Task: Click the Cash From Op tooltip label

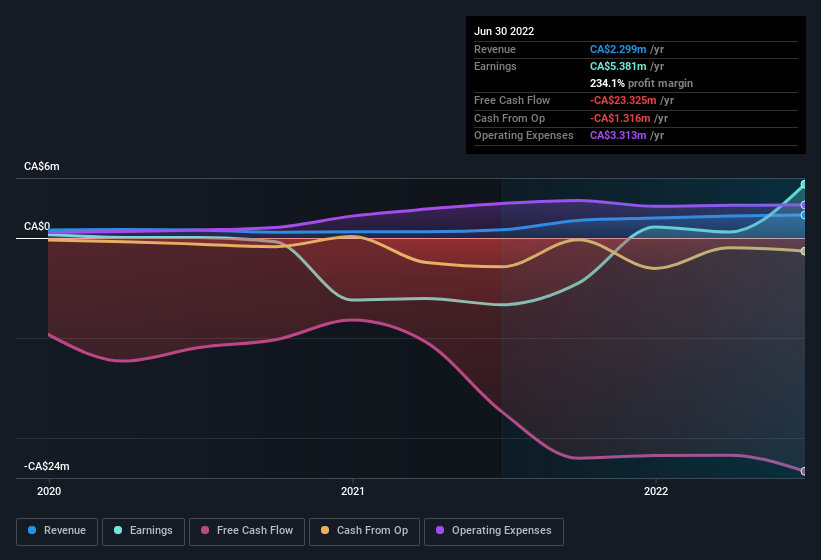Action: [509, 118]
